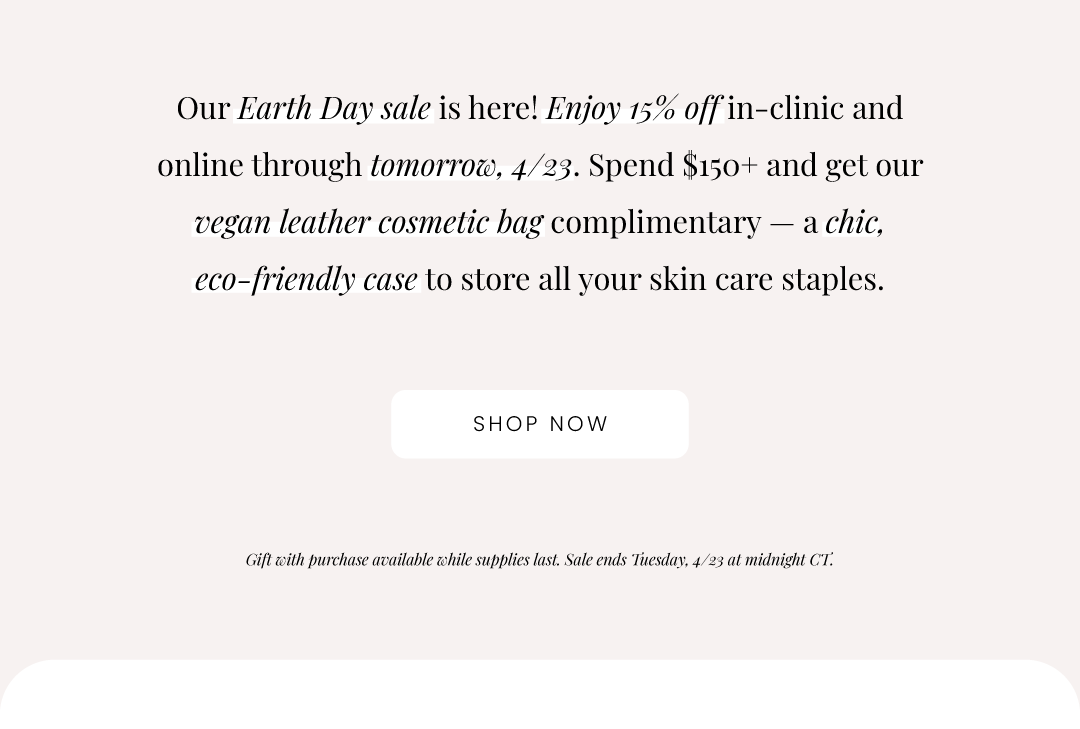The height and width of the screenshot is (729, 1080).
Task: Click the 'eco-friendly case' highlighted phrase
Action: tap(306, 279)
